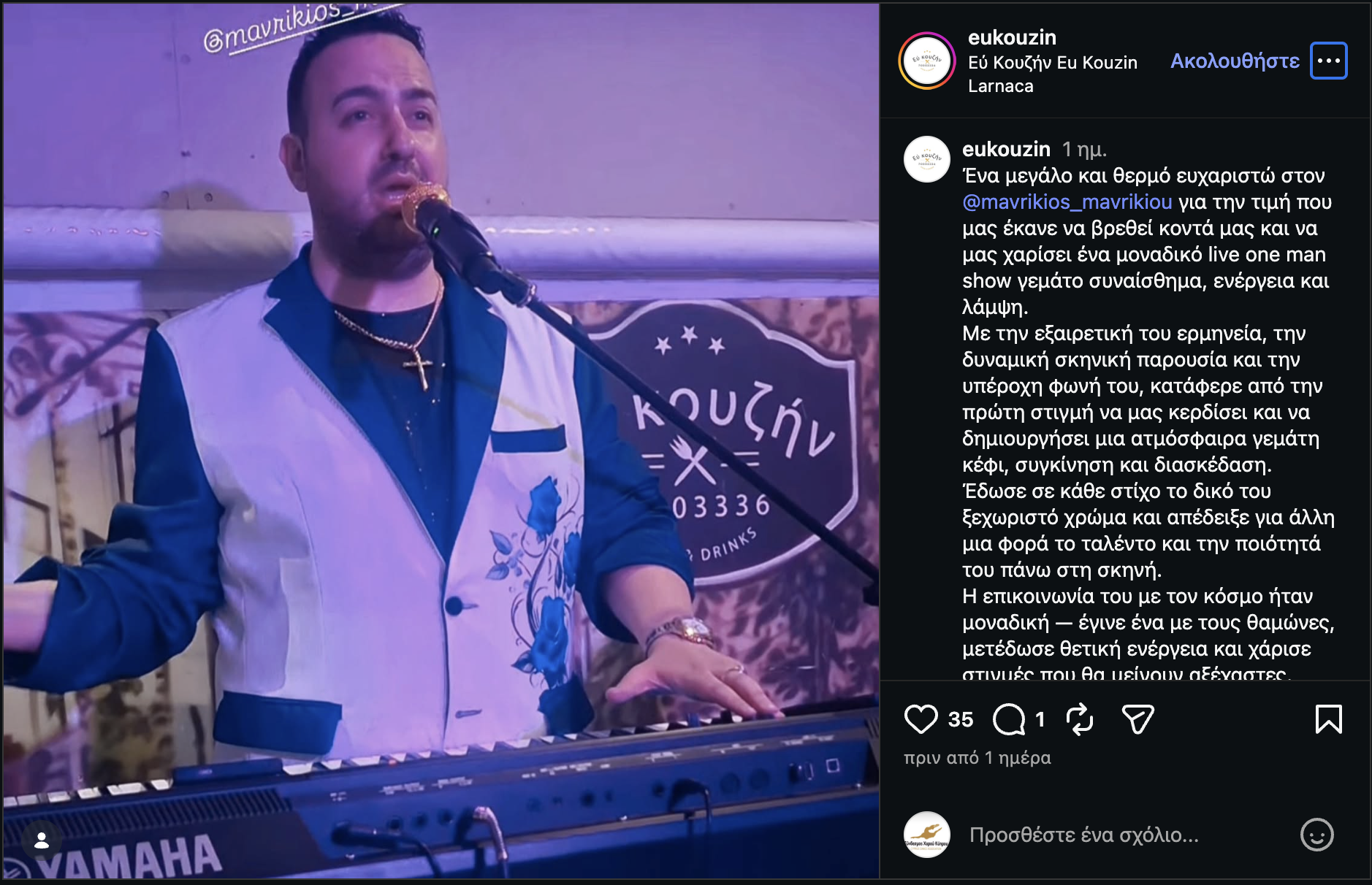Click the eukouzin avatar beside the caption
This screenshot has width=1372, height=885.
point(926,159)
